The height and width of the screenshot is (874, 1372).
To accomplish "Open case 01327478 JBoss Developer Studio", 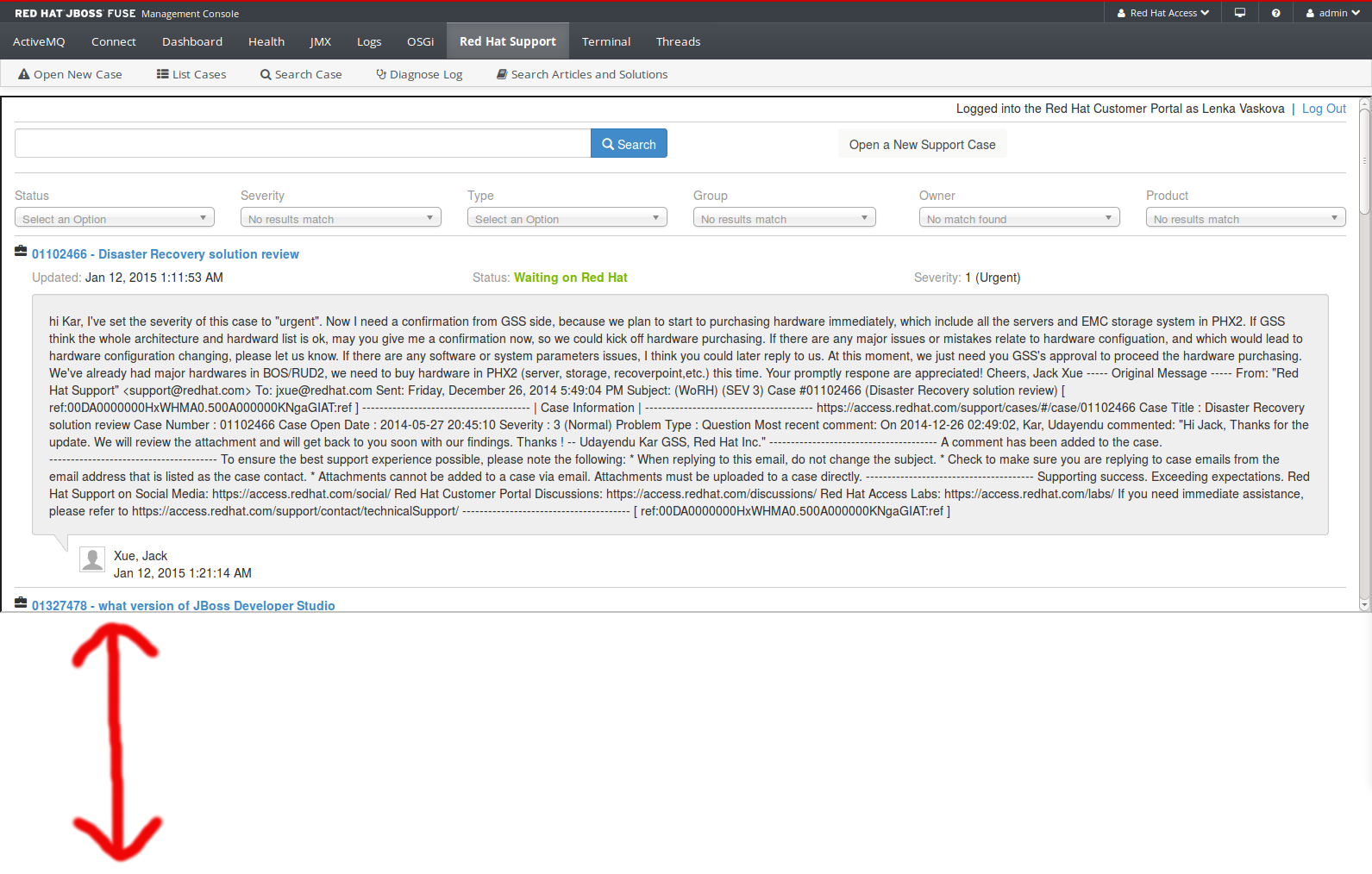I will [184, 605].
